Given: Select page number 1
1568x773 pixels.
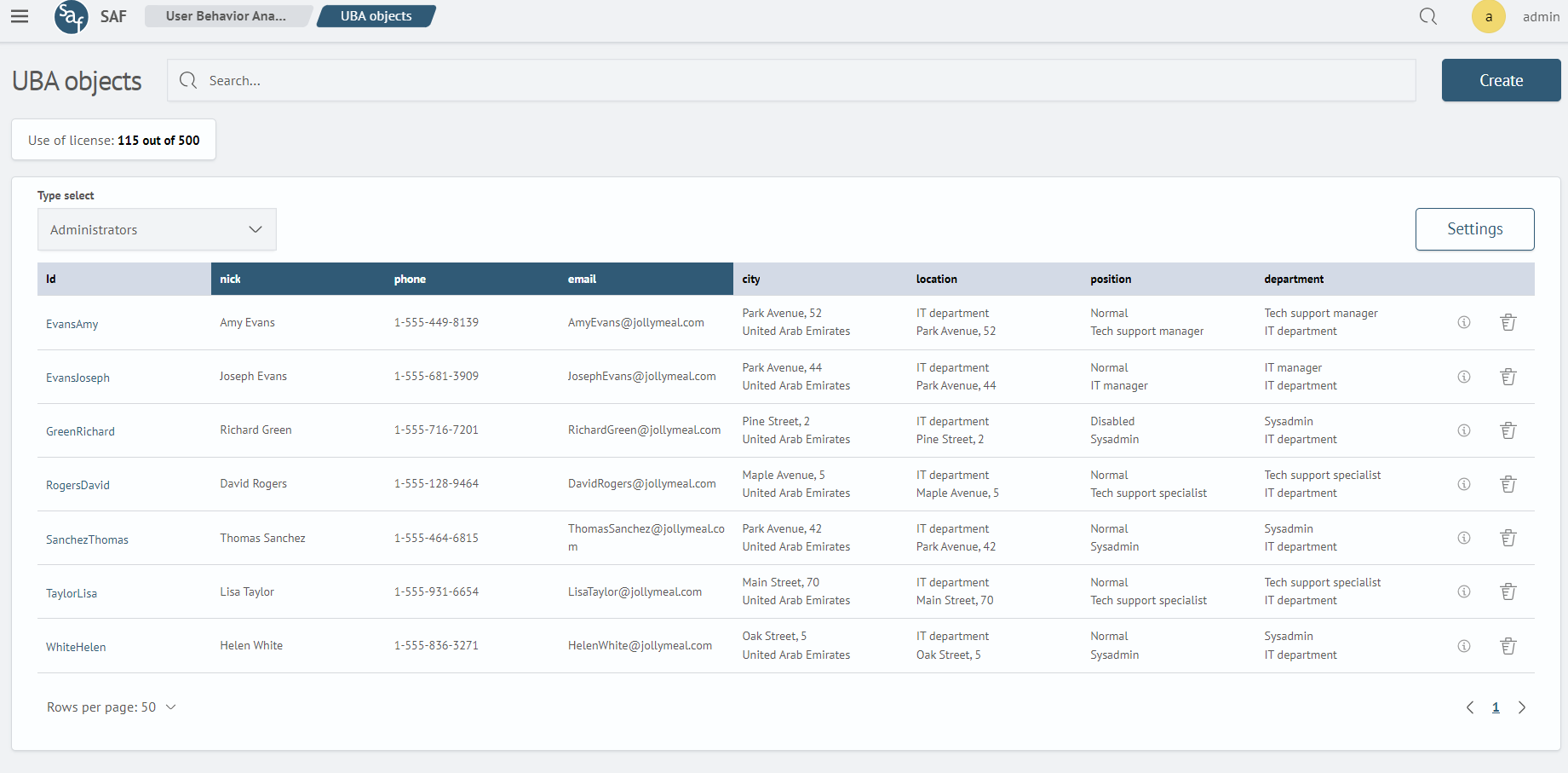Looking at the screenshot, I should click(1496, 707).
